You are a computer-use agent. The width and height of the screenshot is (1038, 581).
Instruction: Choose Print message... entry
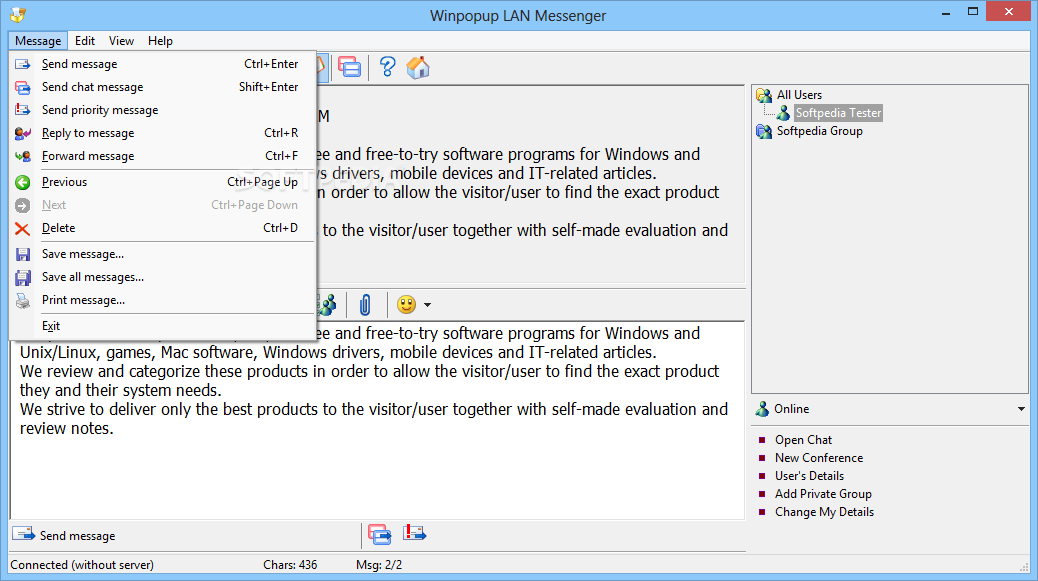tap(164, 300)
